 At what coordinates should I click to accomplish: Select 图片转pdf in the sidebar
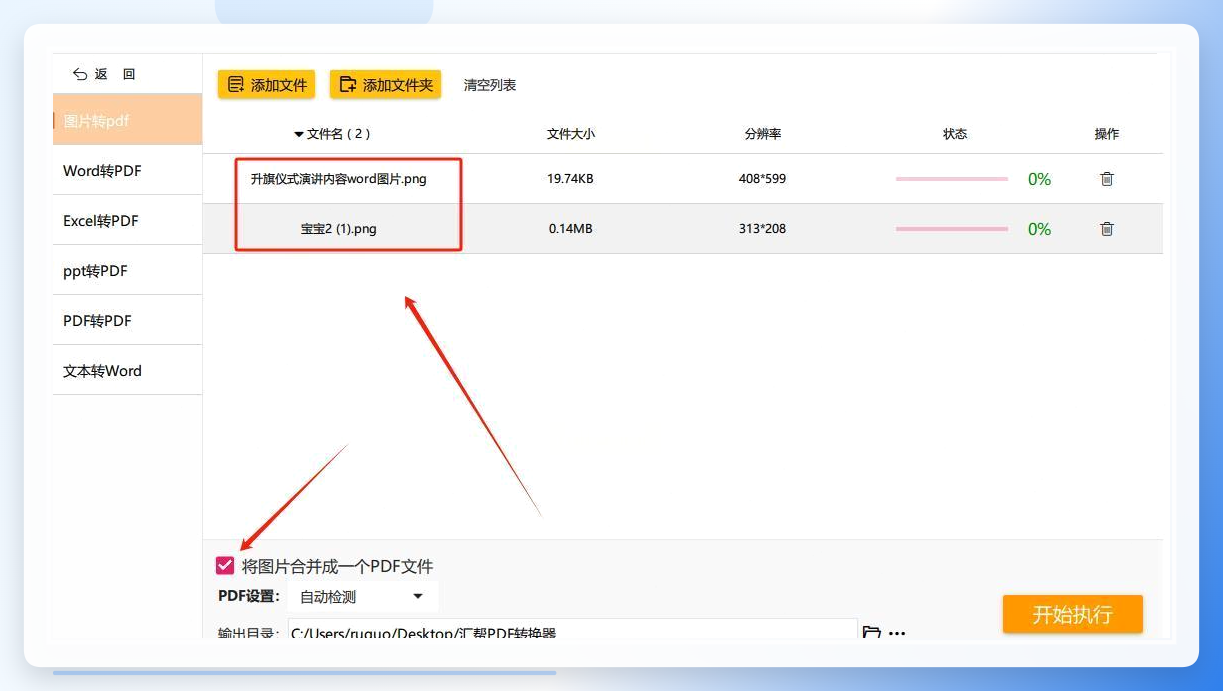coord(127,120)
